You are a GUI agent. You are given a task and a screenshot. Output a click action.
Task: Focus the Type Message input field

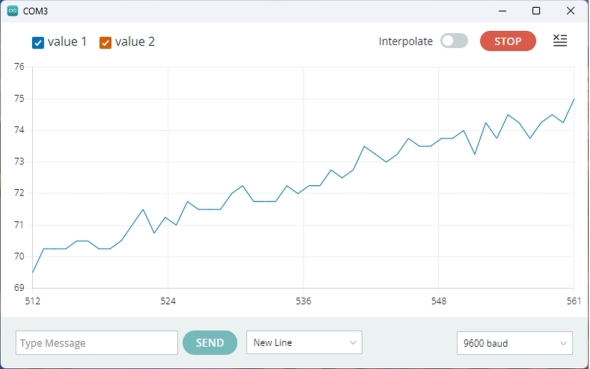point(97,343)
